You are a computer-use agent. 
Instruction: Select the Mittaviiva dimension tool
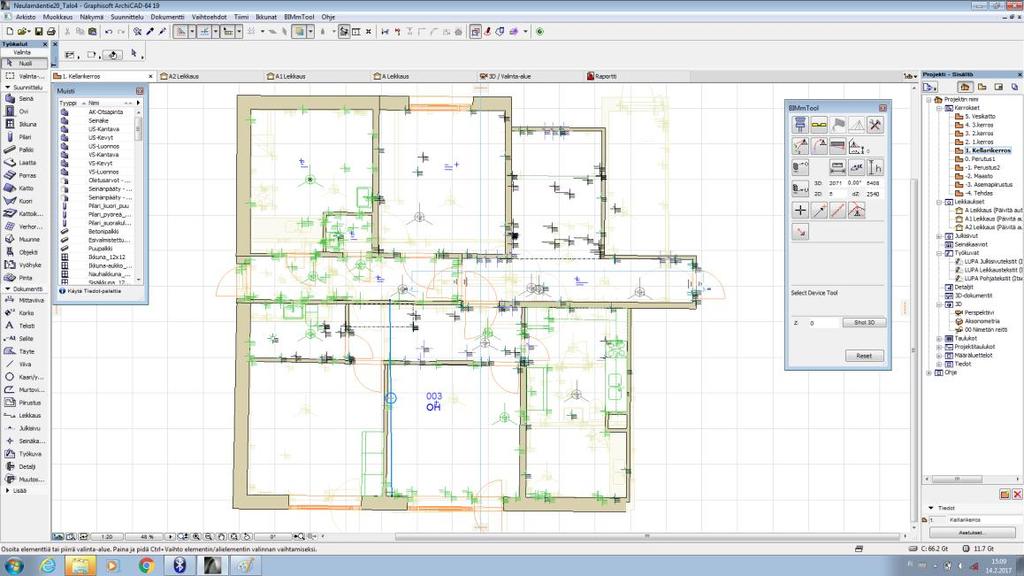(x=24, y=300)
